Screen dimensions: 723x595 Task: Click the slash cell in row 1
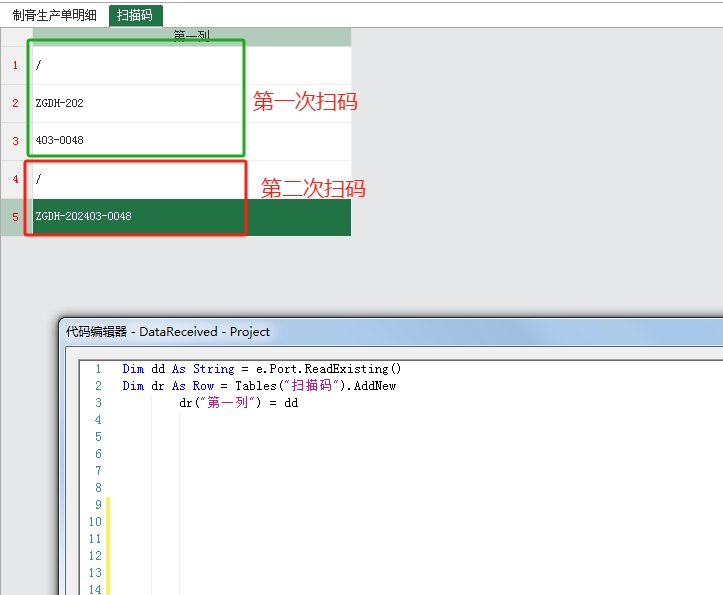point(192,65)
